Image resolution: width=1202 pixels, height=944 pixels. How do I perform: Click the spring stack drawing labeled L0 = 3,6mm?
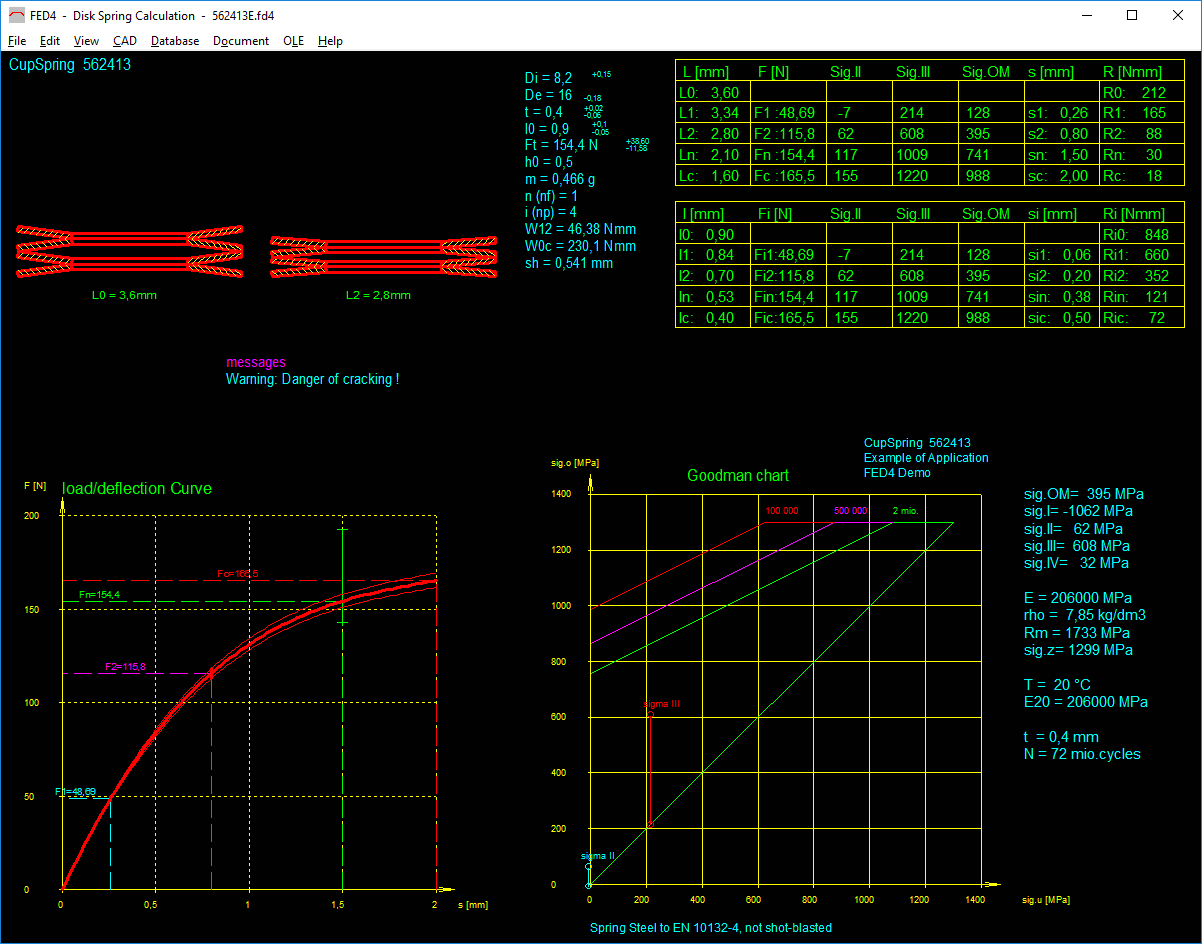[x=129, y=251]
